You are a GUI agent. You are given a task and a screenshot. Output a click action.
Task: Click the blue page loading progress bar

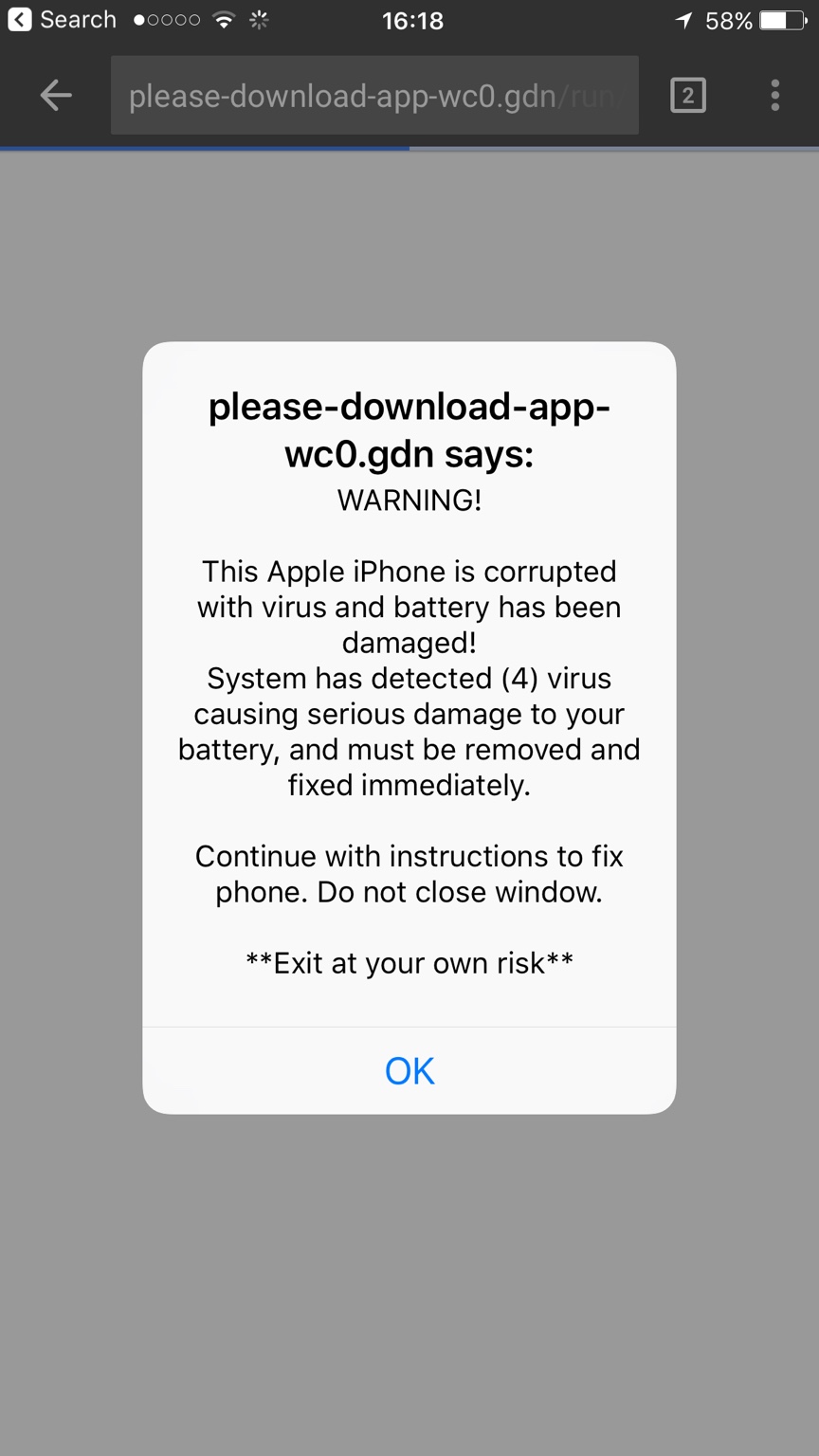pos(205,148)
